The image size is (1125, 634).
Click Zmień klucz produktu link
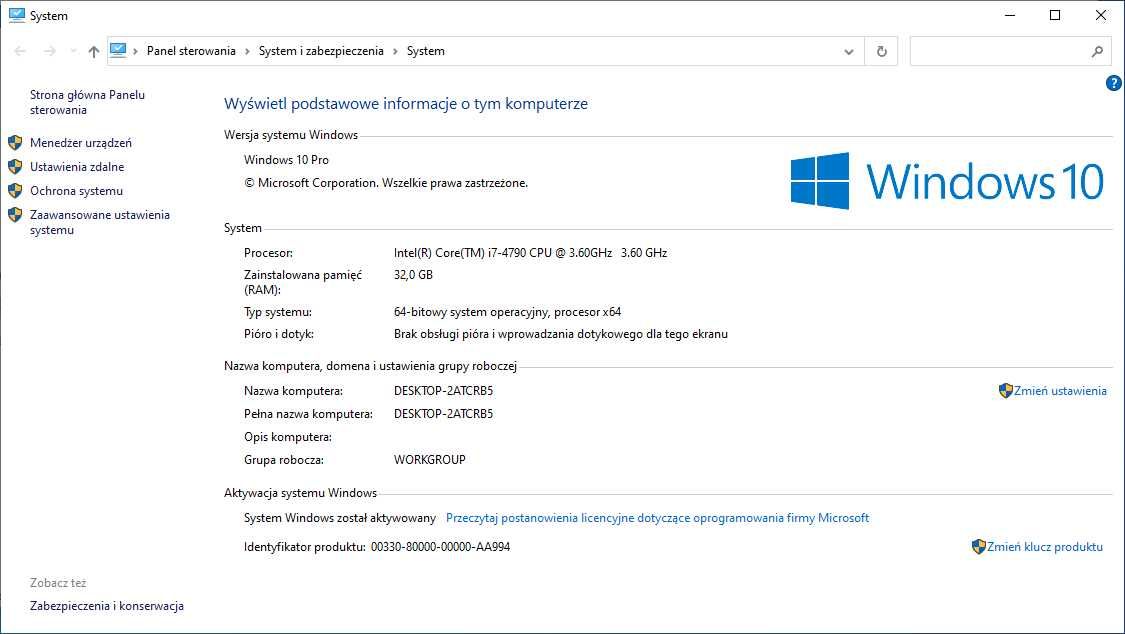tap(1045, 547)
